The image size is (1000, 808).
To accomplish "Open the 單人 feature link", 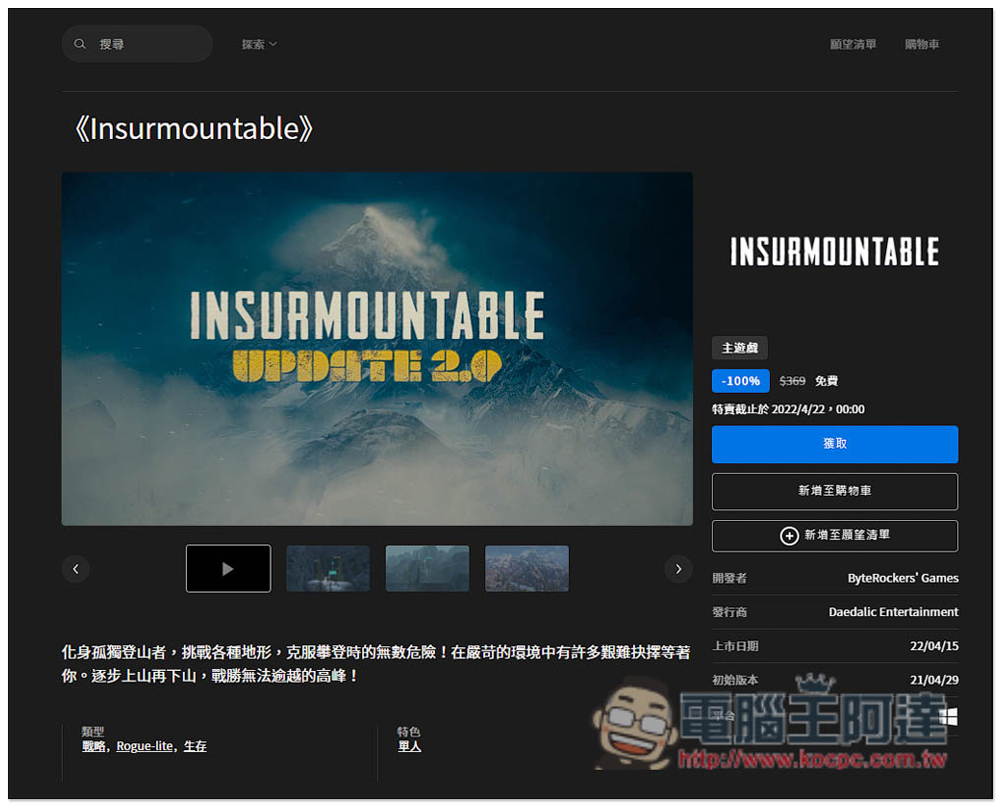I will click(409, 746).
